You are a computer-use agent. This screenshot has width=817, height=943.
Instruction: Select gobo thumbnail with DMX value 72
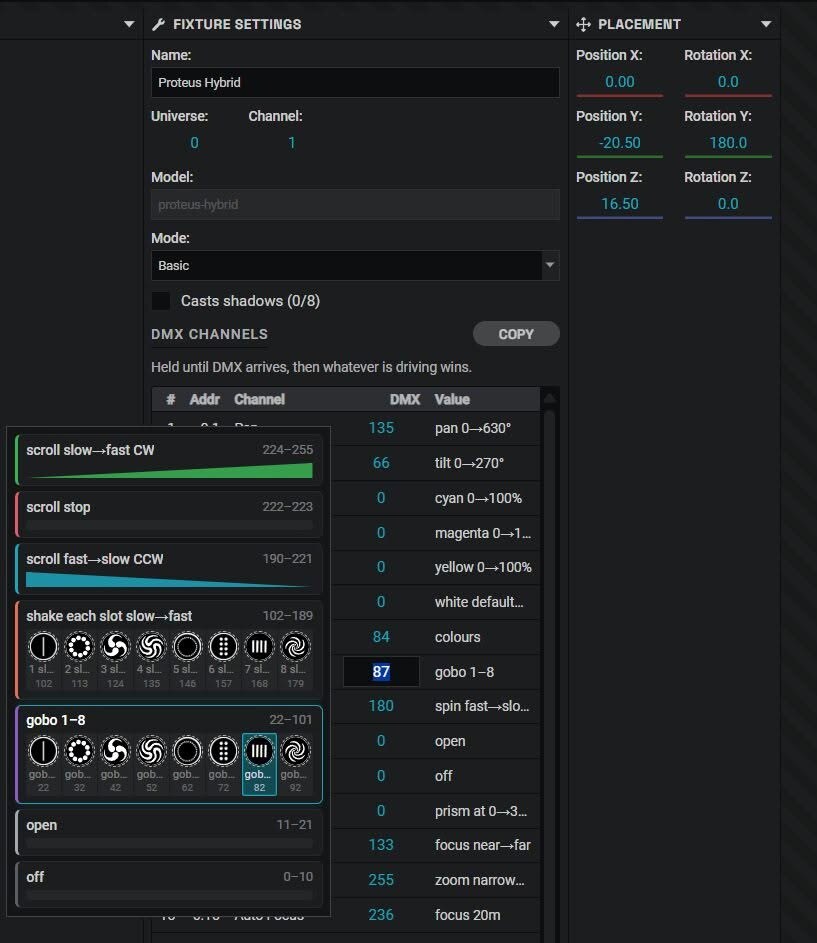pyautogui.click(x=223, y=764)
